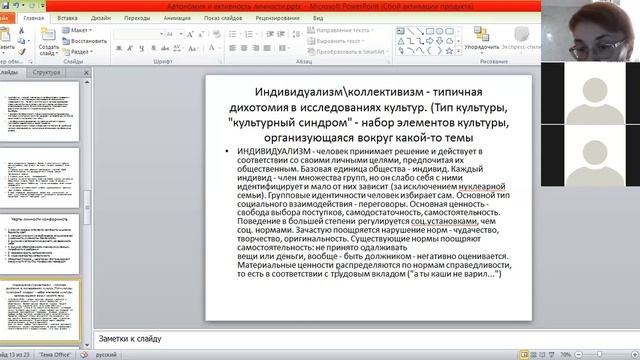Open the Дизайн ribbon tab

tap(100, 18)
